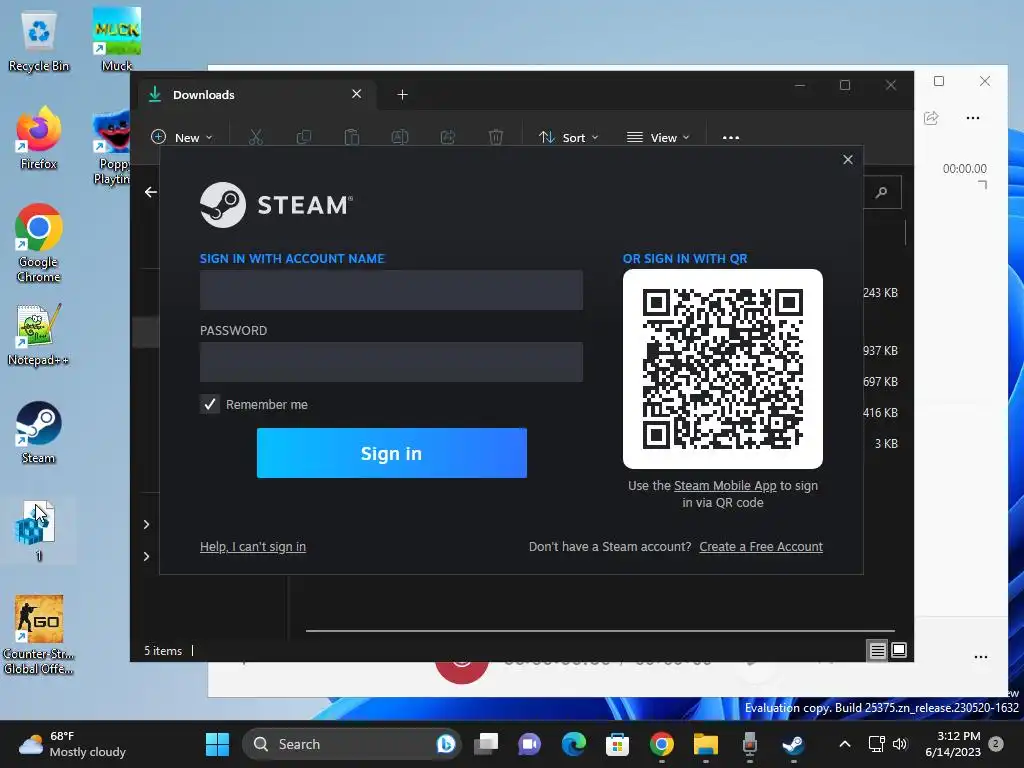Click the Paste icon in Explorer toolbar
This screenshot has width=1024, height=768.
352,137
